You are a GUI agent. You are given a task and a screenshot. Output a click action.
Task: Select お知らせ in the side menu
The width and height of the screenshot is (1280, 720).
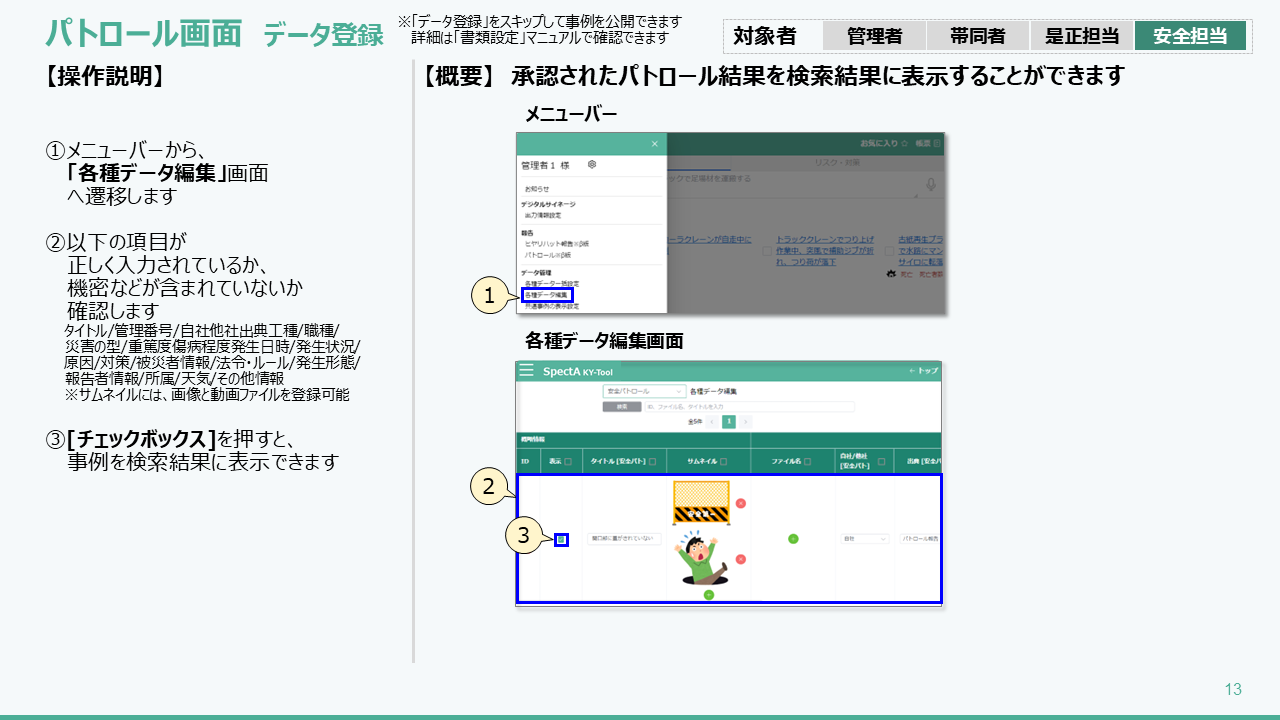(x=537, y=188)
